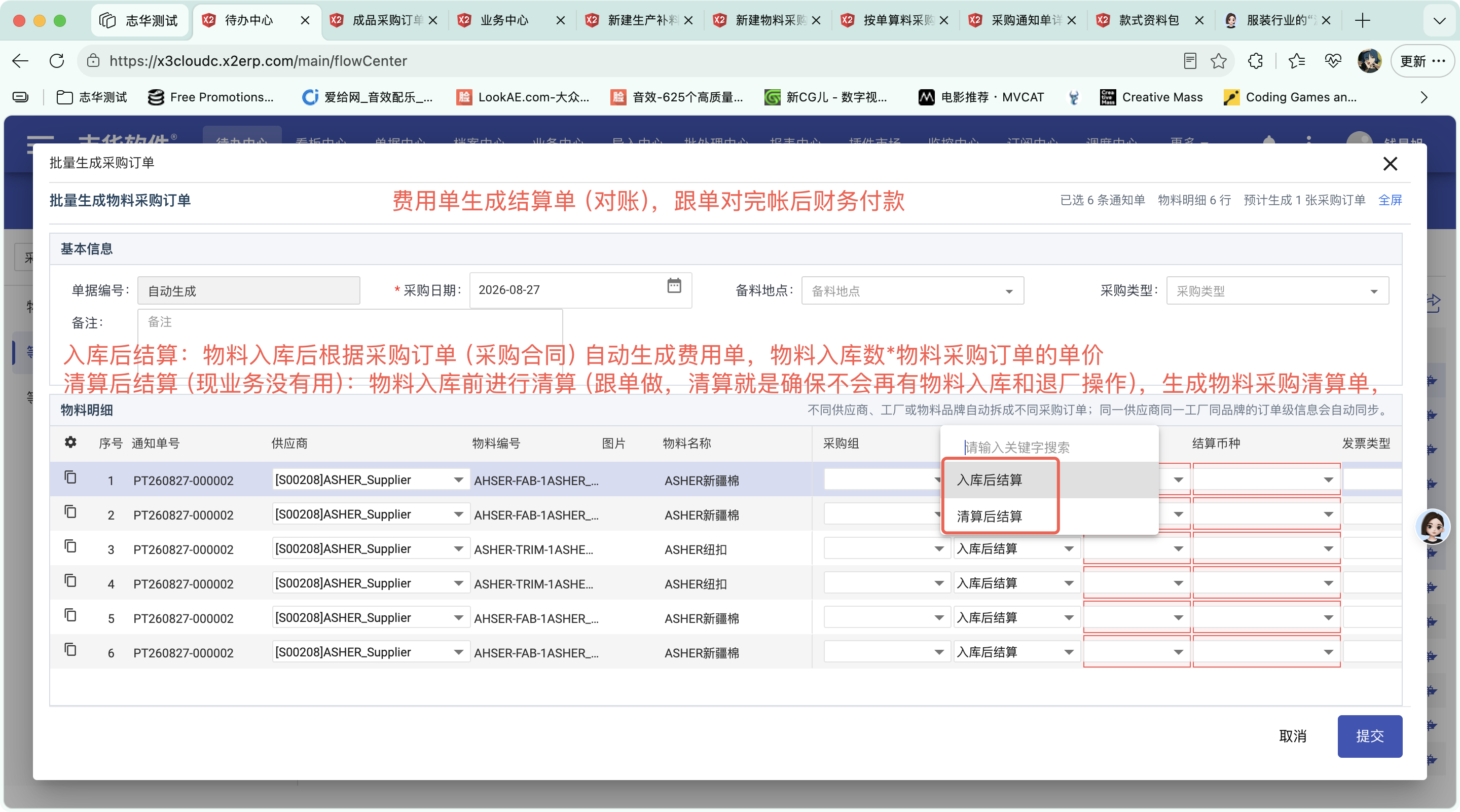Click the 采购日期 date field

click(x=580, y=290)
